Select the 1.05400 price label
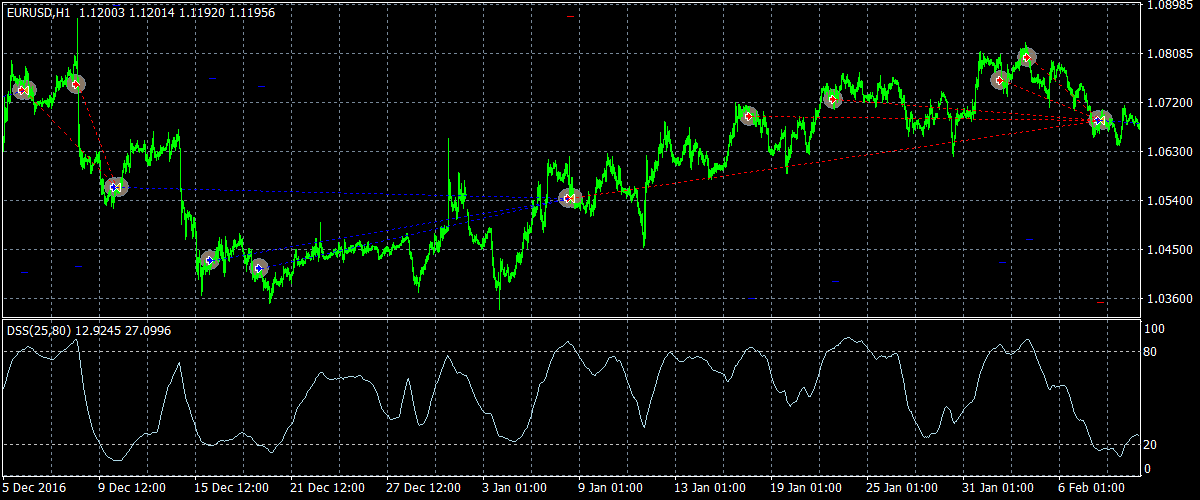The image size is (1200, 500). coord(1169,201)
